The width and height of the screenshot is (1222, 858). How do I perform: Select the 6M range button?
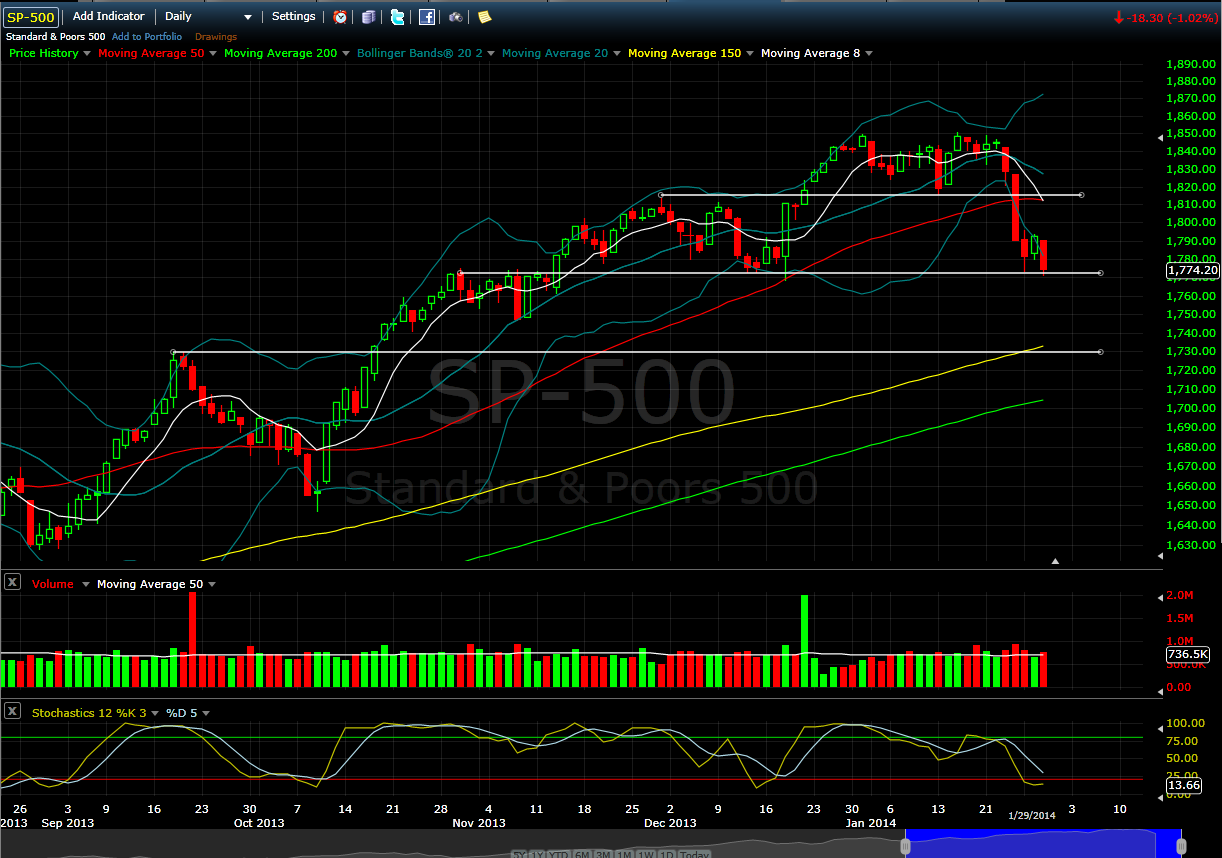coord(581,854)
